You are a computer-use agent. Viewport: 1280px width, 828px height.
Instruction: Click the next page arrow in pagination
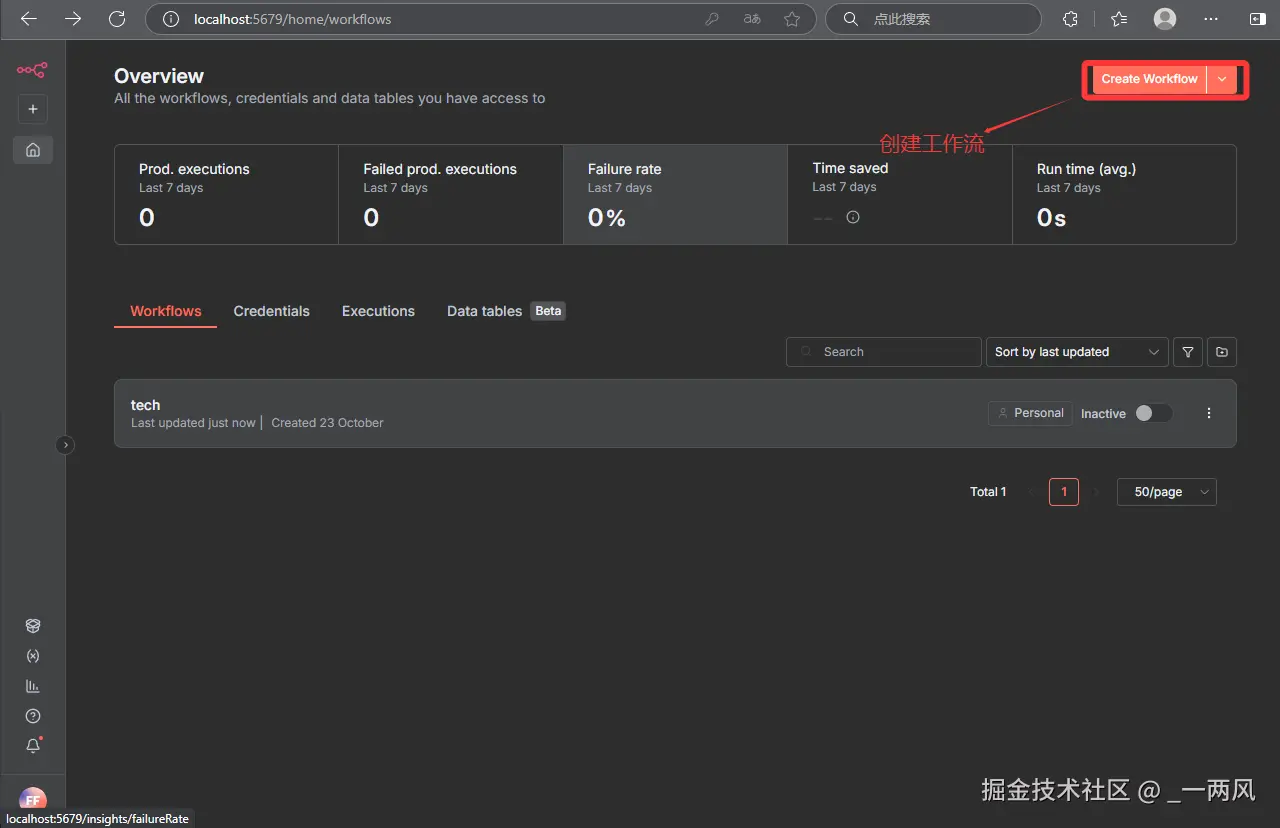1097,492
